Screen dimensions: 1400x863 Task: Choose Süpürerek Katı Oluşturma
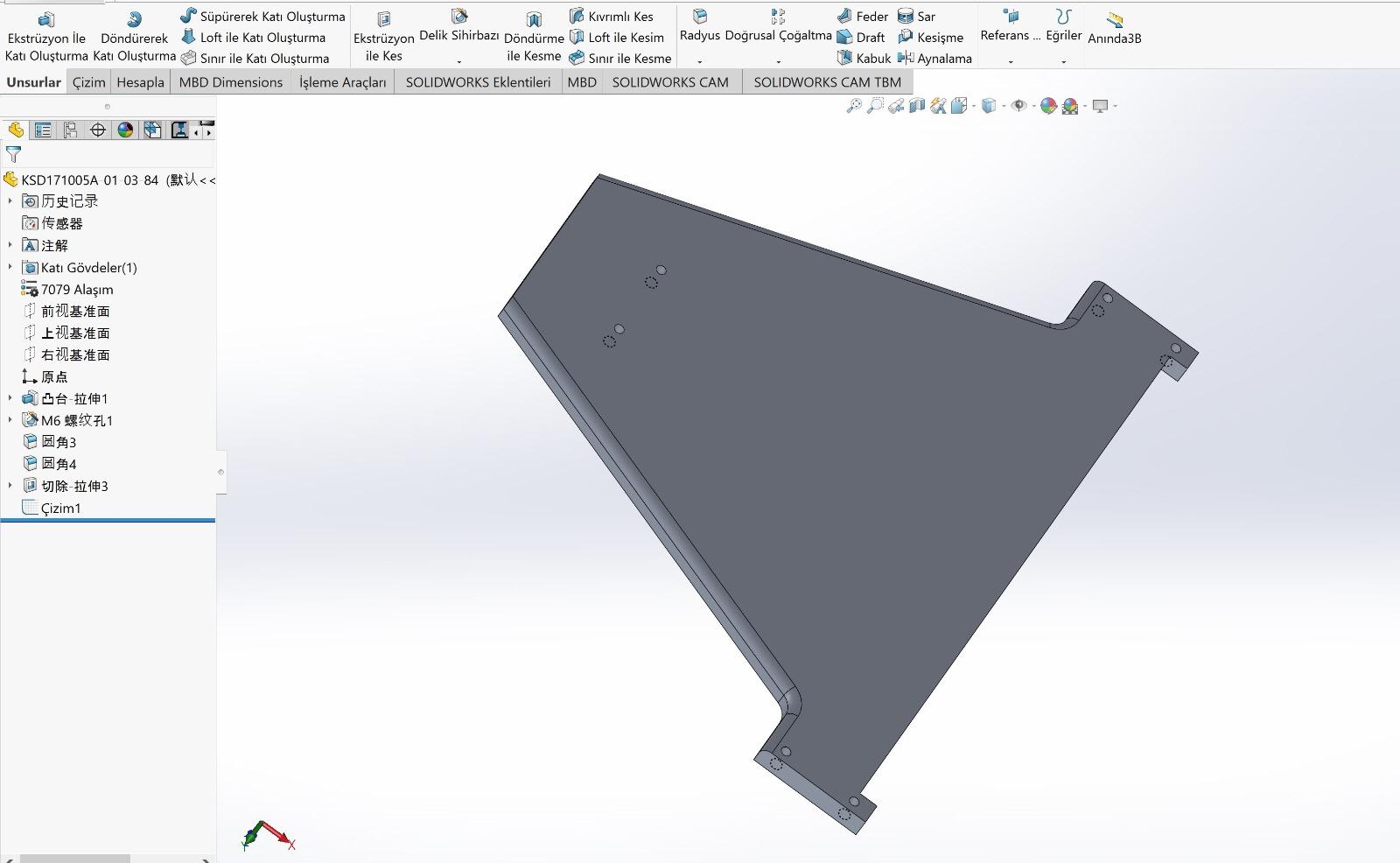262,16
